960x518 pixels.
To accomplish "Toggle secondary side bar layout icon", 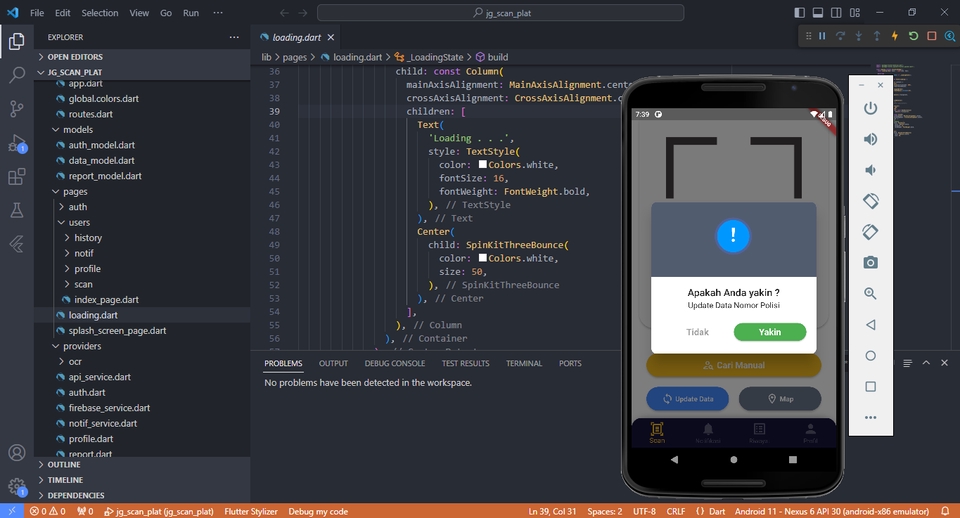I will coord(836,12).
